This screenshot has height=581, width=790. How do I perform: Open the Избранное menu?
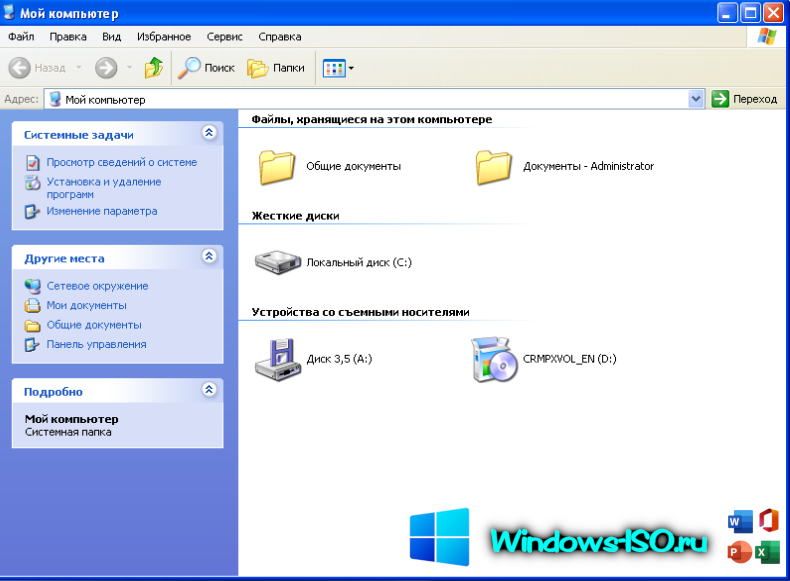tap(164, 37)
